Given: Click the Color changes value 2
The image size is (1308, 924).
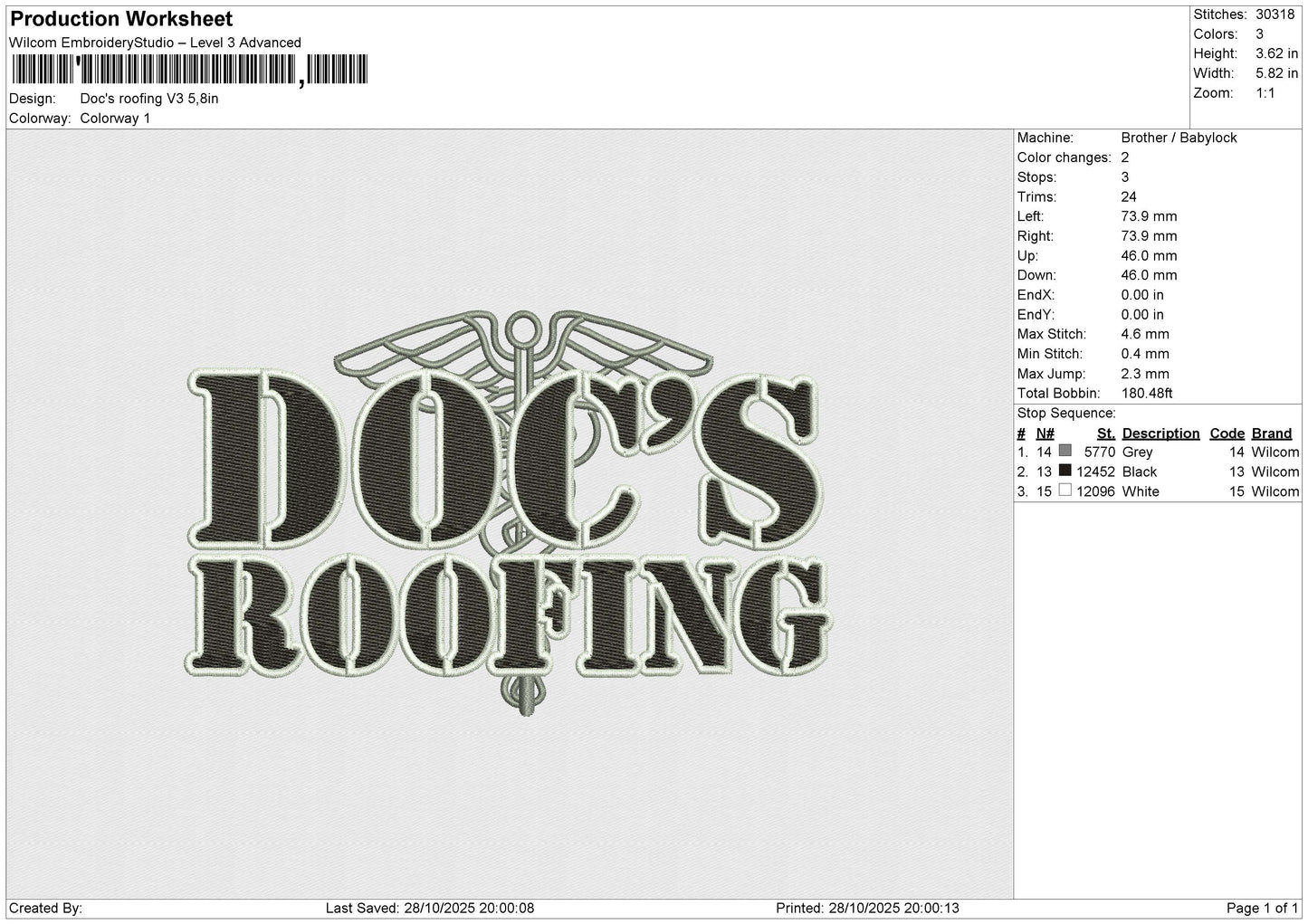Looking at the screenshot, I should [x=1125, y=157].
